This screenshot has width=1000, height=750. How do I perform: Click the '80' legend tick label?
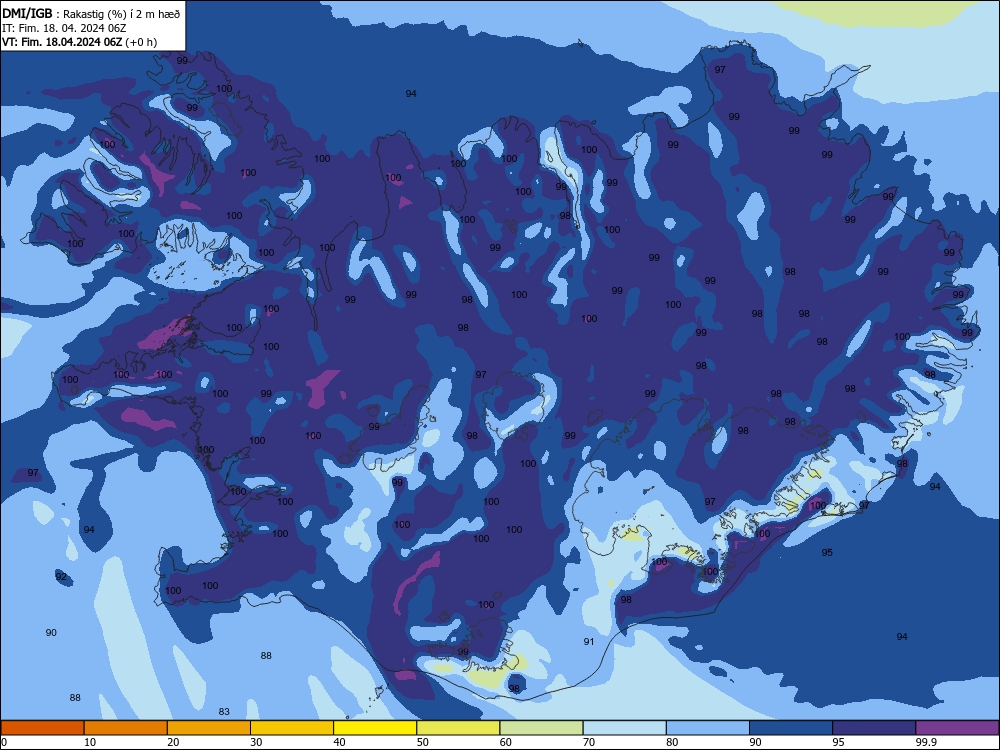pyautogui.click(x=672, y=742)
